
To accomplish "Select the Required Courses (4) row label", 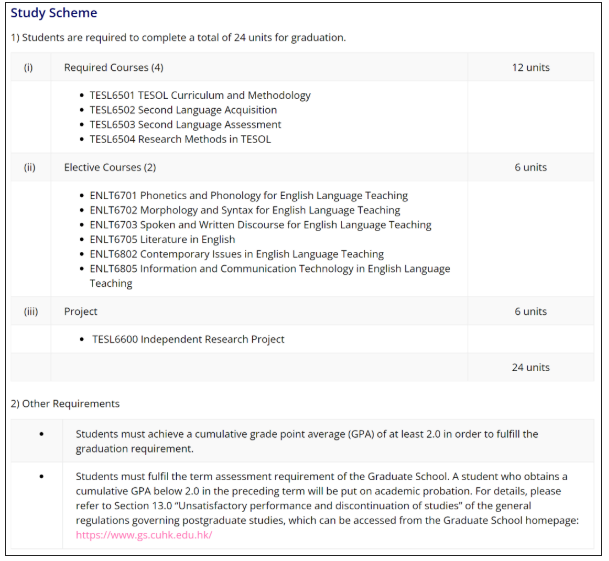I will [x=113, y=68].
